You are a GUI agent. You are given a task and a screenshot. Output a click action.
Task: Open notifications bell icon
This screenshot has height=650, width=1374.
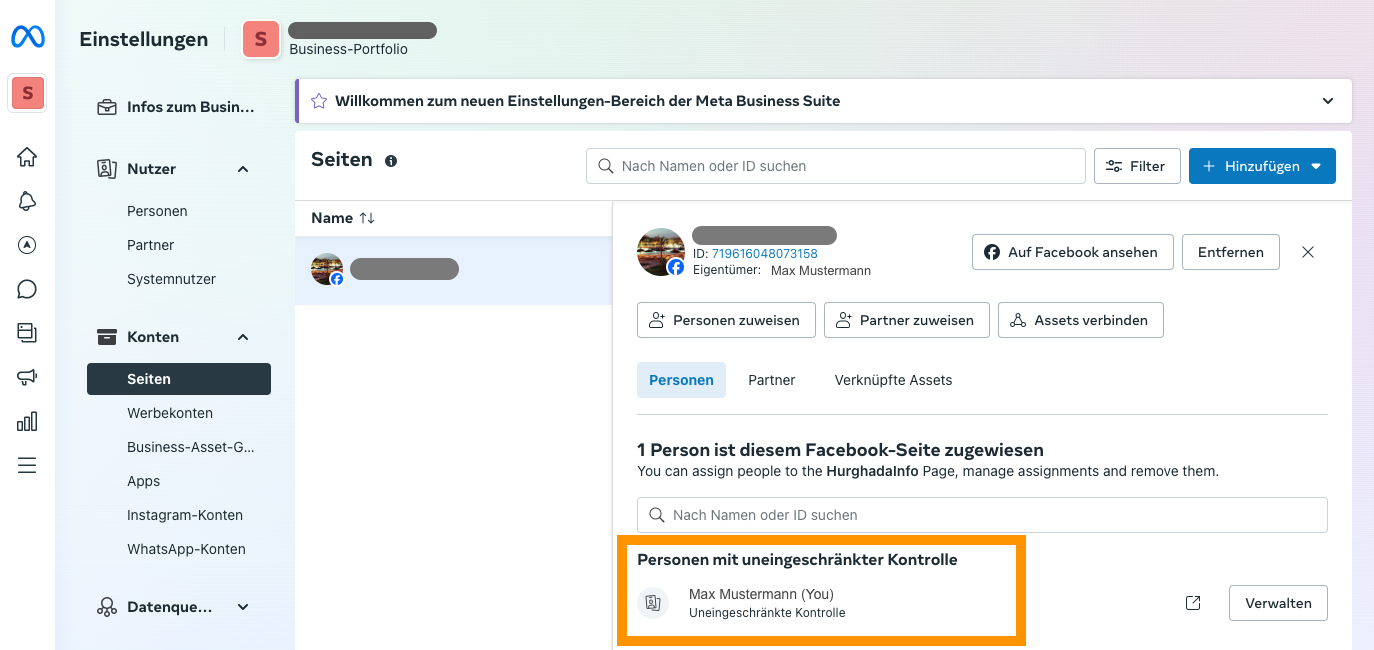27,201
